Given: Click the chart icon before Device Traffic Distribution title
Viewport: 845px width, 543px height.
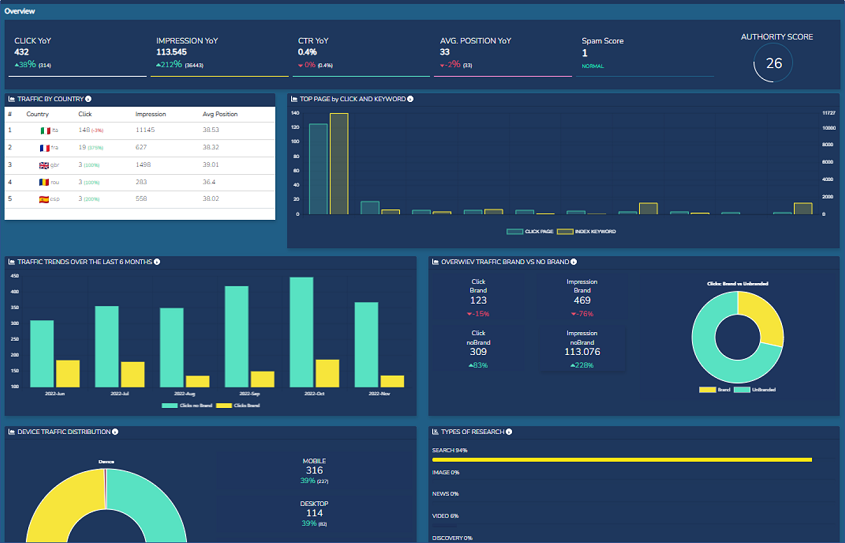Looking at the screenshot, I should click(11, 432).
